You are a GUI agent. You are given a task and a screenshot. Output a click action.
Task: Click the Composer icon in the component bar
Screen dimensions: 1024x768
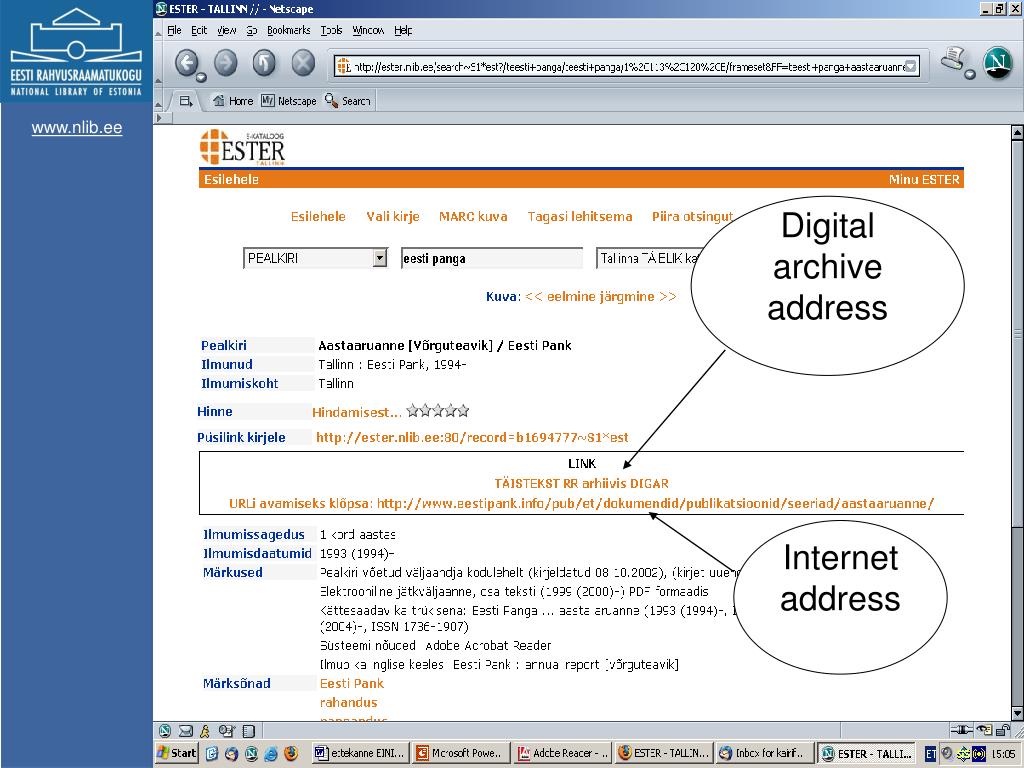(x=227, y=731)
